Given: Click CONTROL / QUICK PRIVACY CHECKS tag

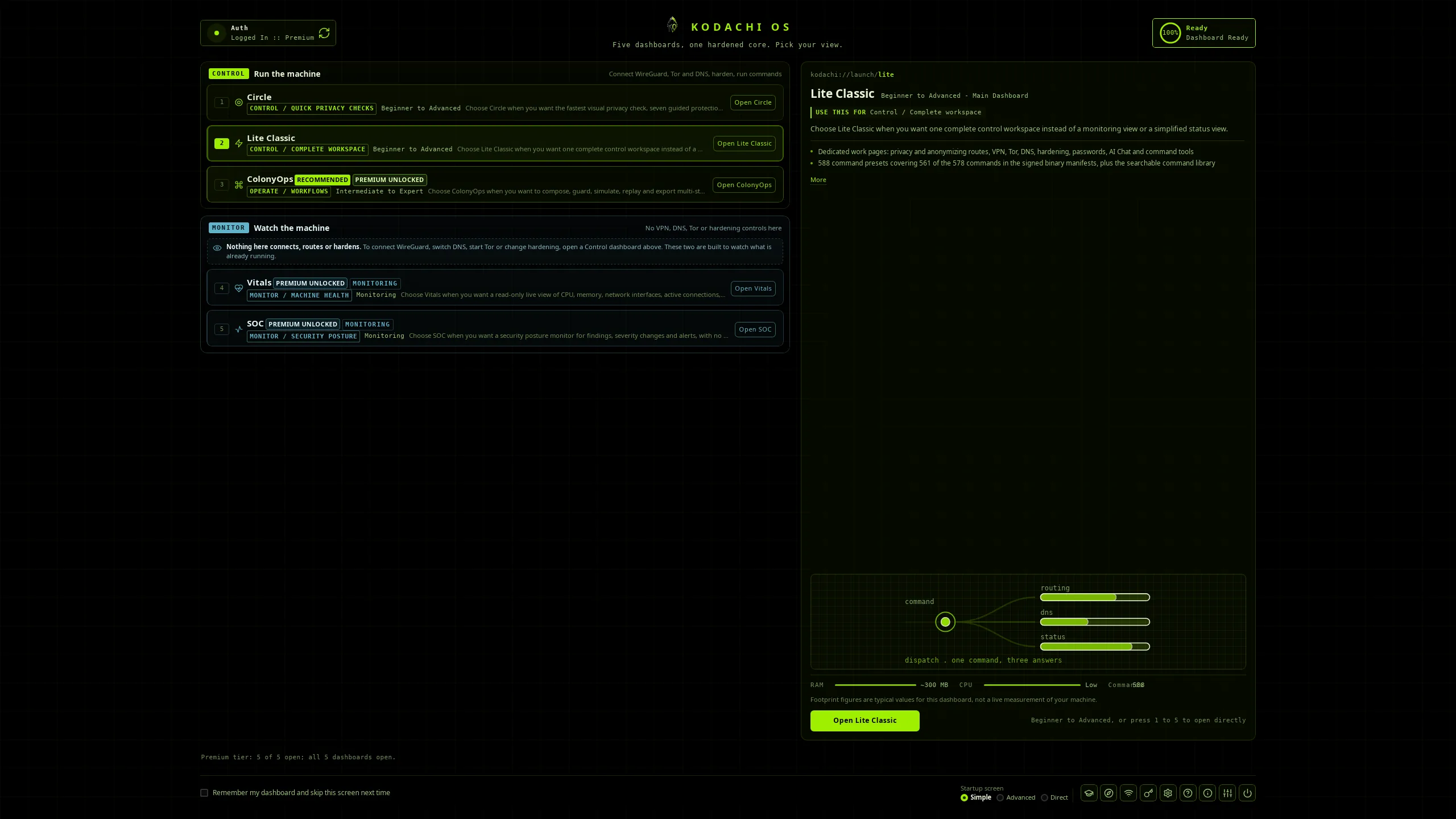Looking at the screenshot, I should 312,108.
